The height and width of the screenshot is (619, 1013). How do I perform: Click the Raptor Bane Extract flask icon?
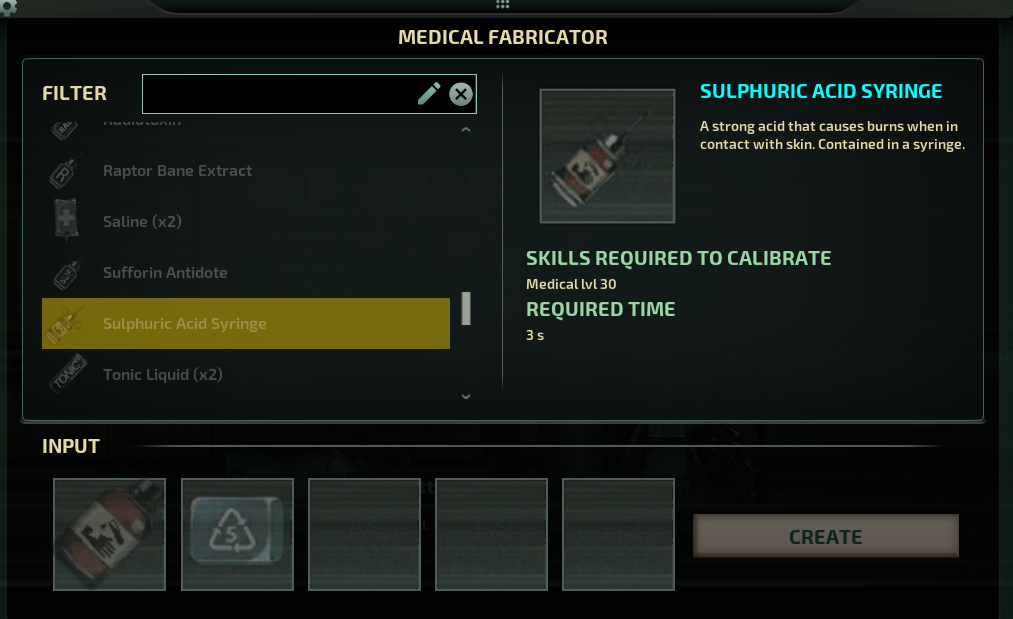64,170
